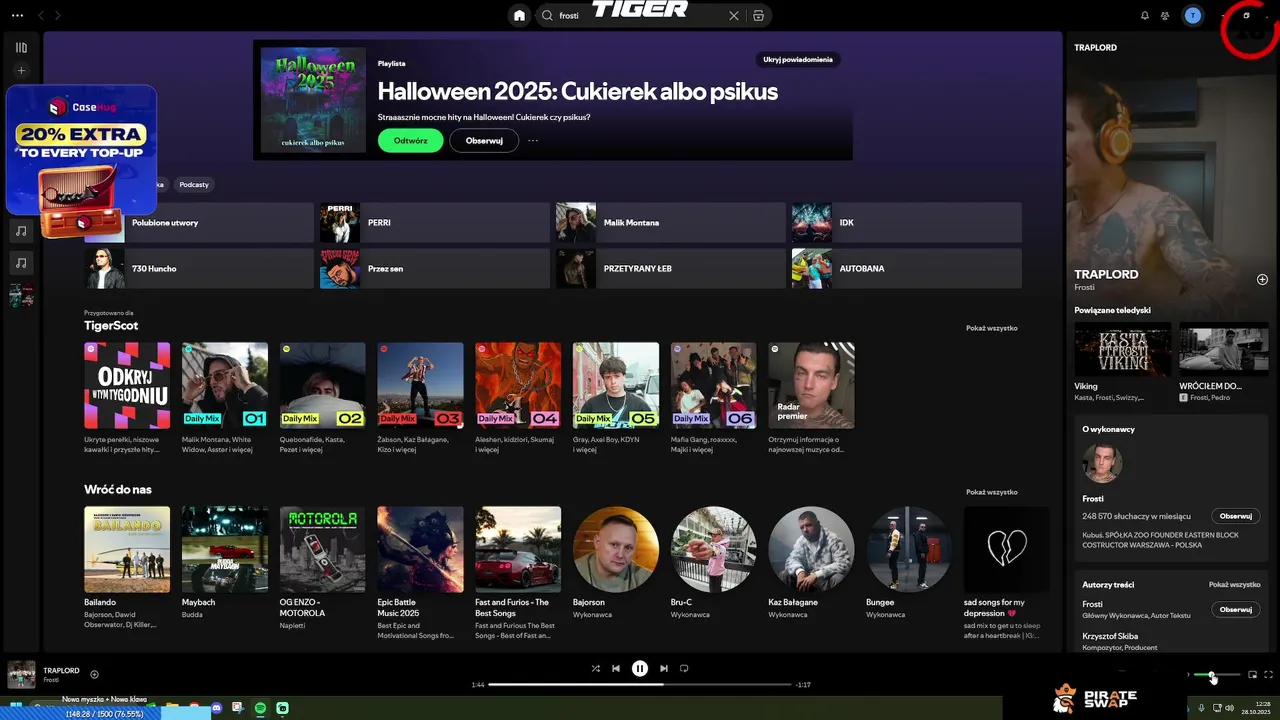
Task: Skip to the previous track
Action: click(616, 668)
